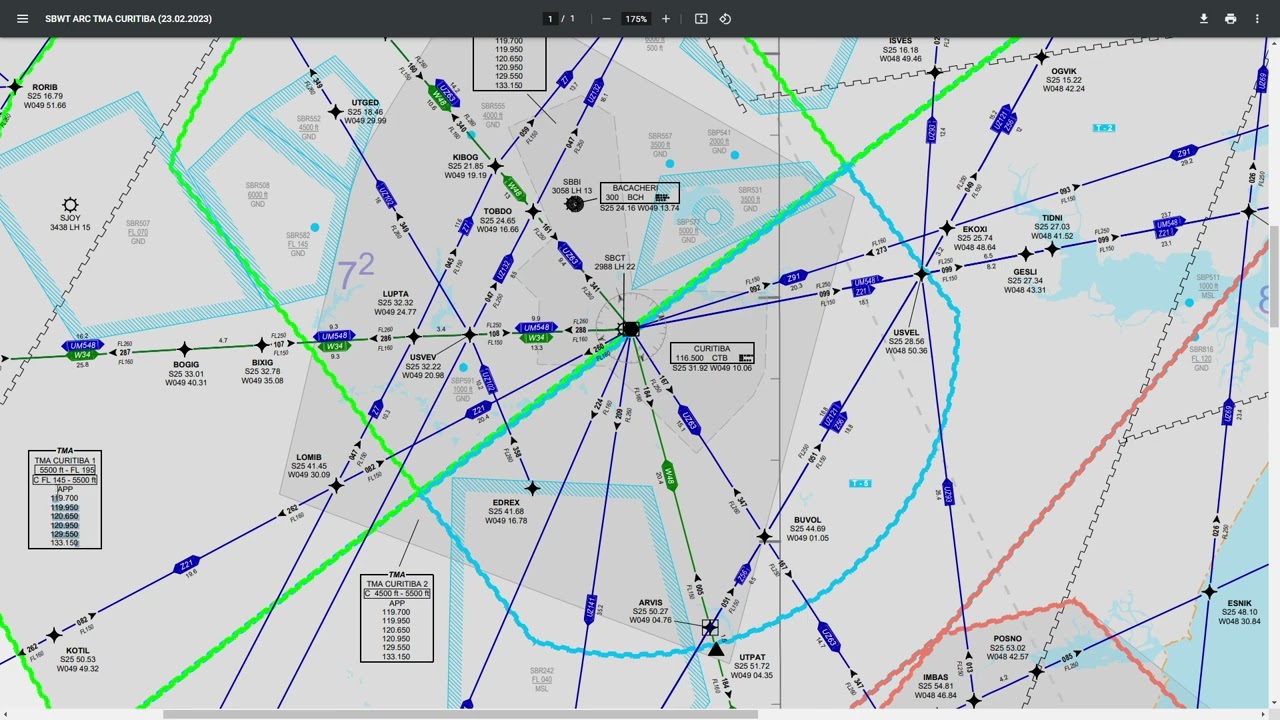This screenshot has height=720, width=1280.
Task: Click the POSNO waypoint label
Action: coord(1008,647)
